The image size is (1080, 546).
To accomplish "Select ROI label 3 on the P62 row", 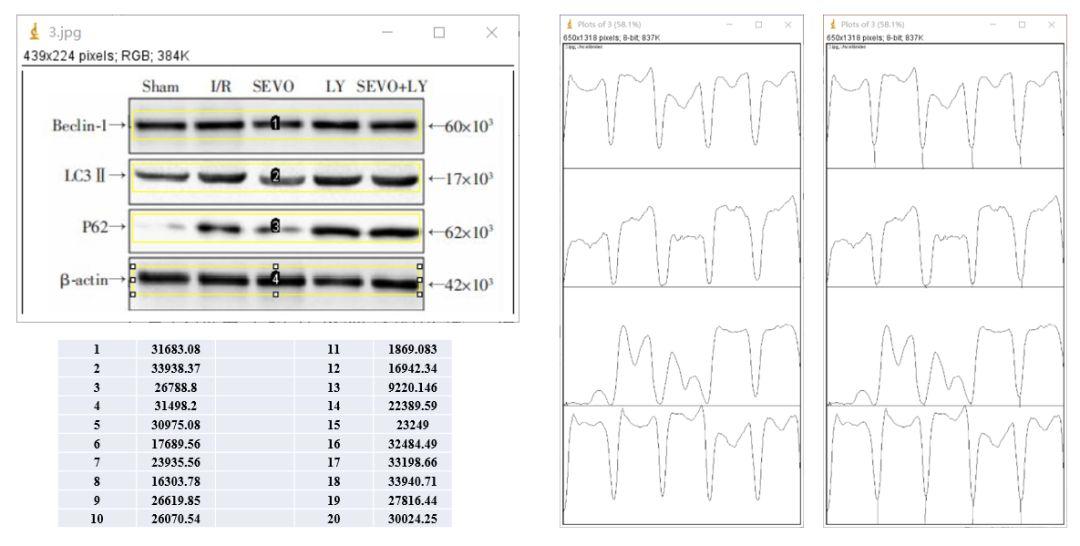I will [x=275, y=226].
